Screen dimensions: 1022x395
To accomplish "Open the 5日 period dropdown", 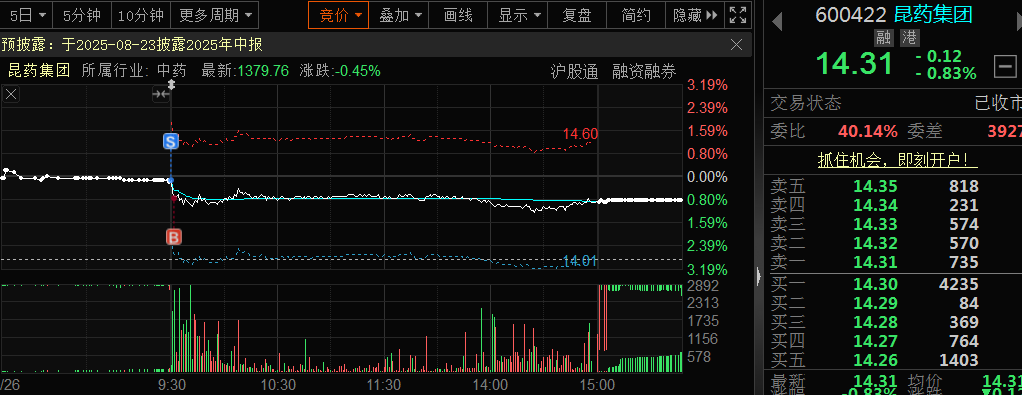I will [27, 14].
